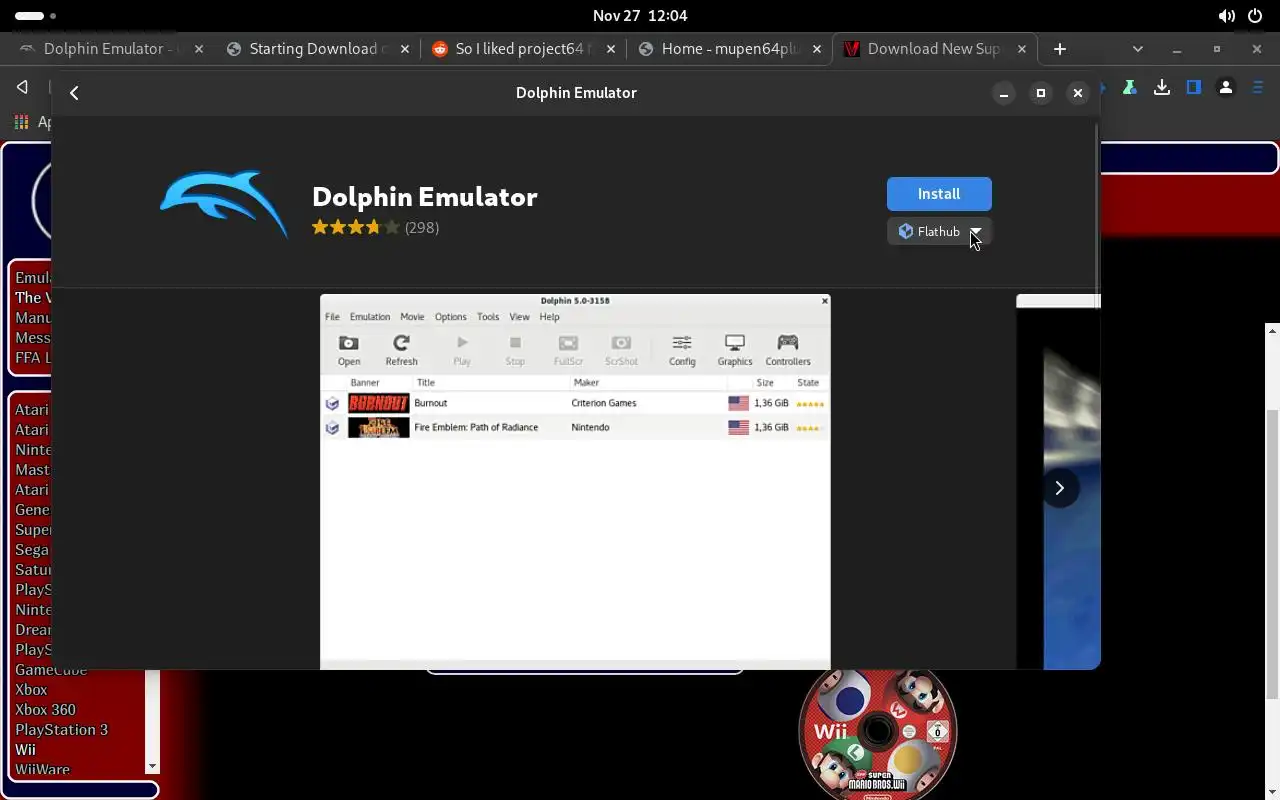
Task: Open the browser downloads icon
Action: click(x=1161, y=88)
